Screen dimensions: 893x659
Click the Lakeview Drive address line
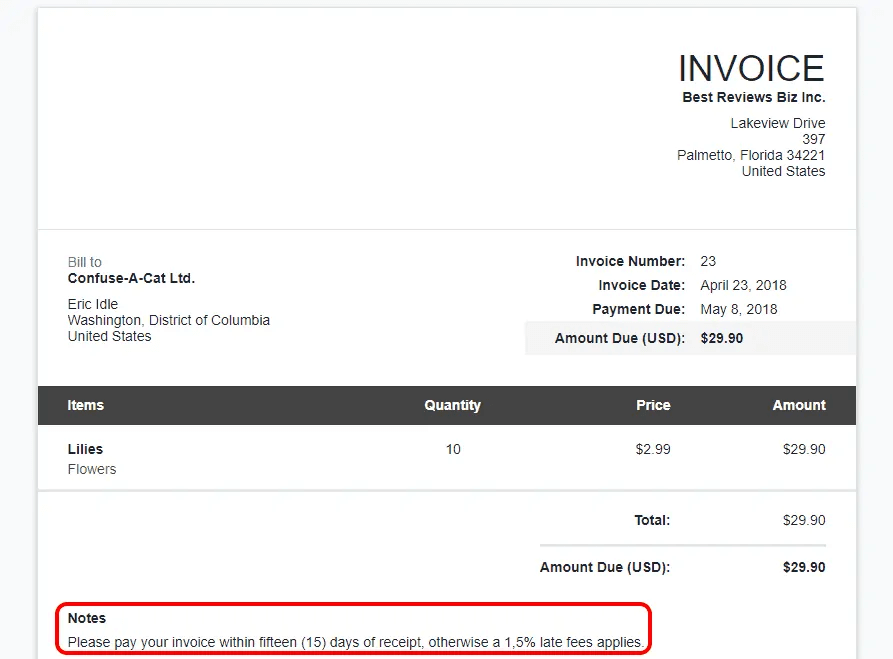[777, 123]
